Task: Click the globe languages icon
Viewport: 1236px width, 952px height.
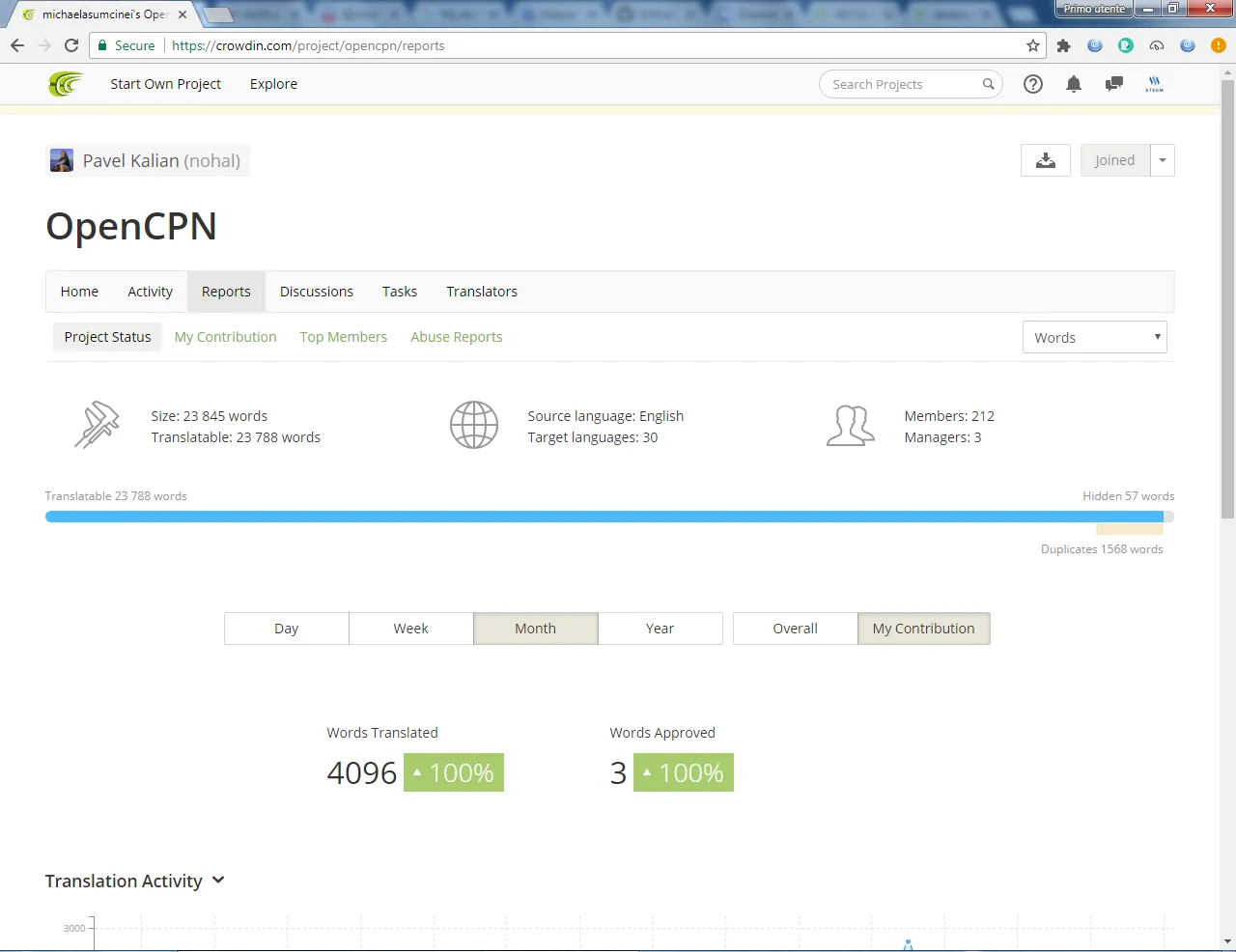Action: (x=474, y=425)
